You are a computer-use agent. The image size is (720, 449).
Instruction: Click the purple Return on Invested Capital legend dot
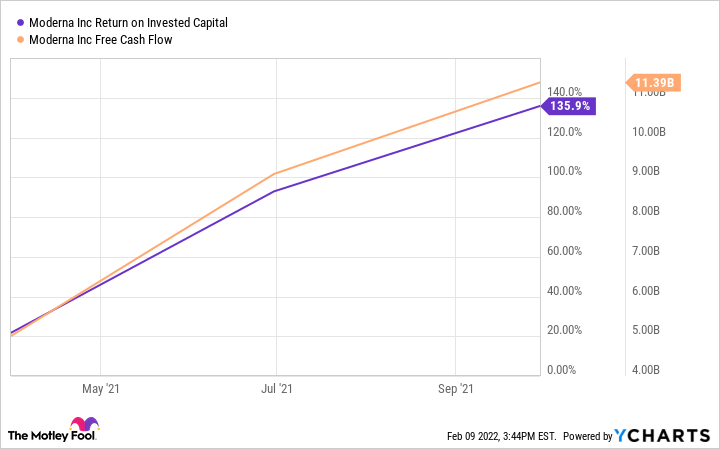21,22
